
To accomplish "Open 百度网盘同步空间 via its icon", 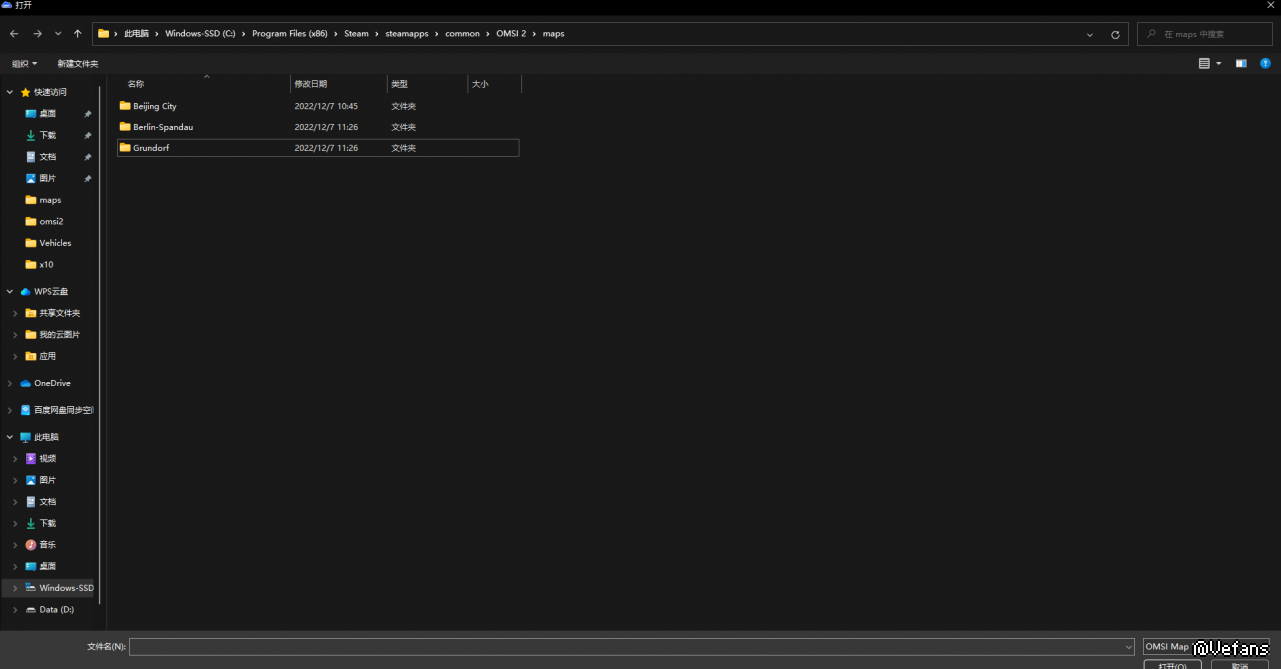I will [25, 410].
